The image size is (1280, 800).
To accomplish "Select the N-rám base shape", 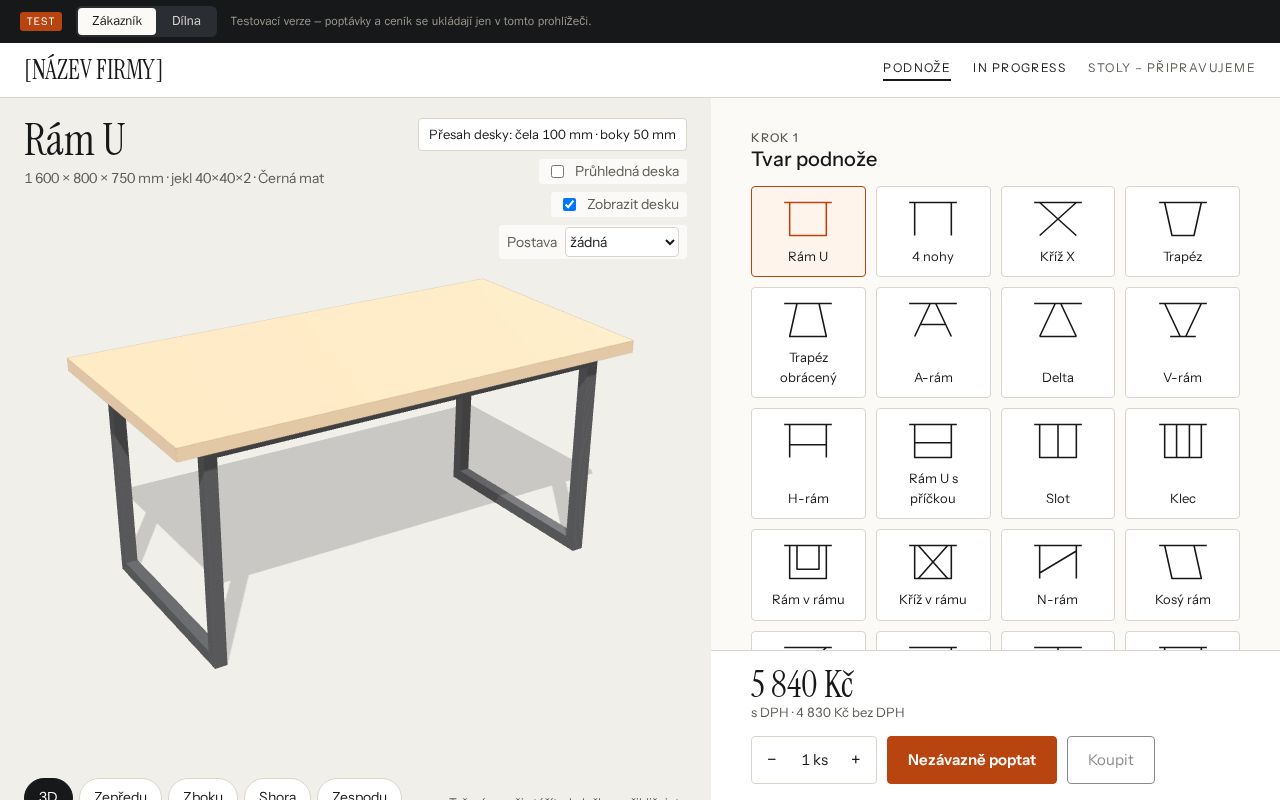I will point(1058,575).
